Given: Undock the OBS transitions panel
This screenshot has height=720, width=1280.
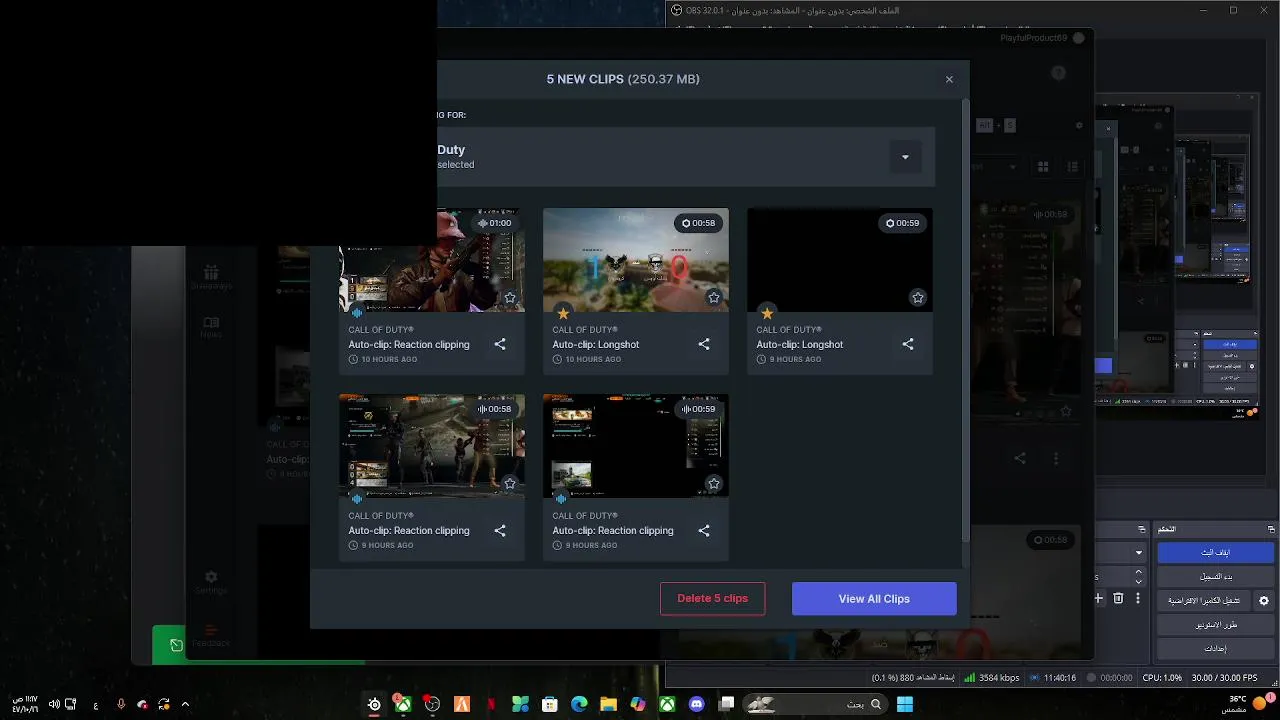Looking at the screenshot, I should (x=1141, y=529).
